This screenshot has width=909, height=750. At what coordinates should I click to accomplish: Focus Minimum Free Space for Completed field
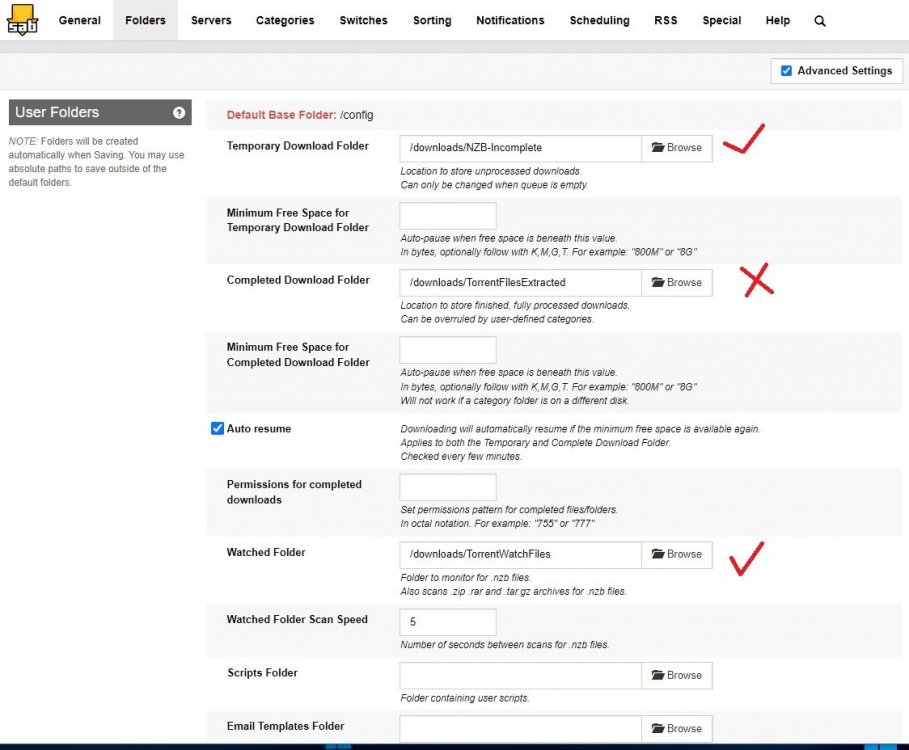[x=448, y=350]
